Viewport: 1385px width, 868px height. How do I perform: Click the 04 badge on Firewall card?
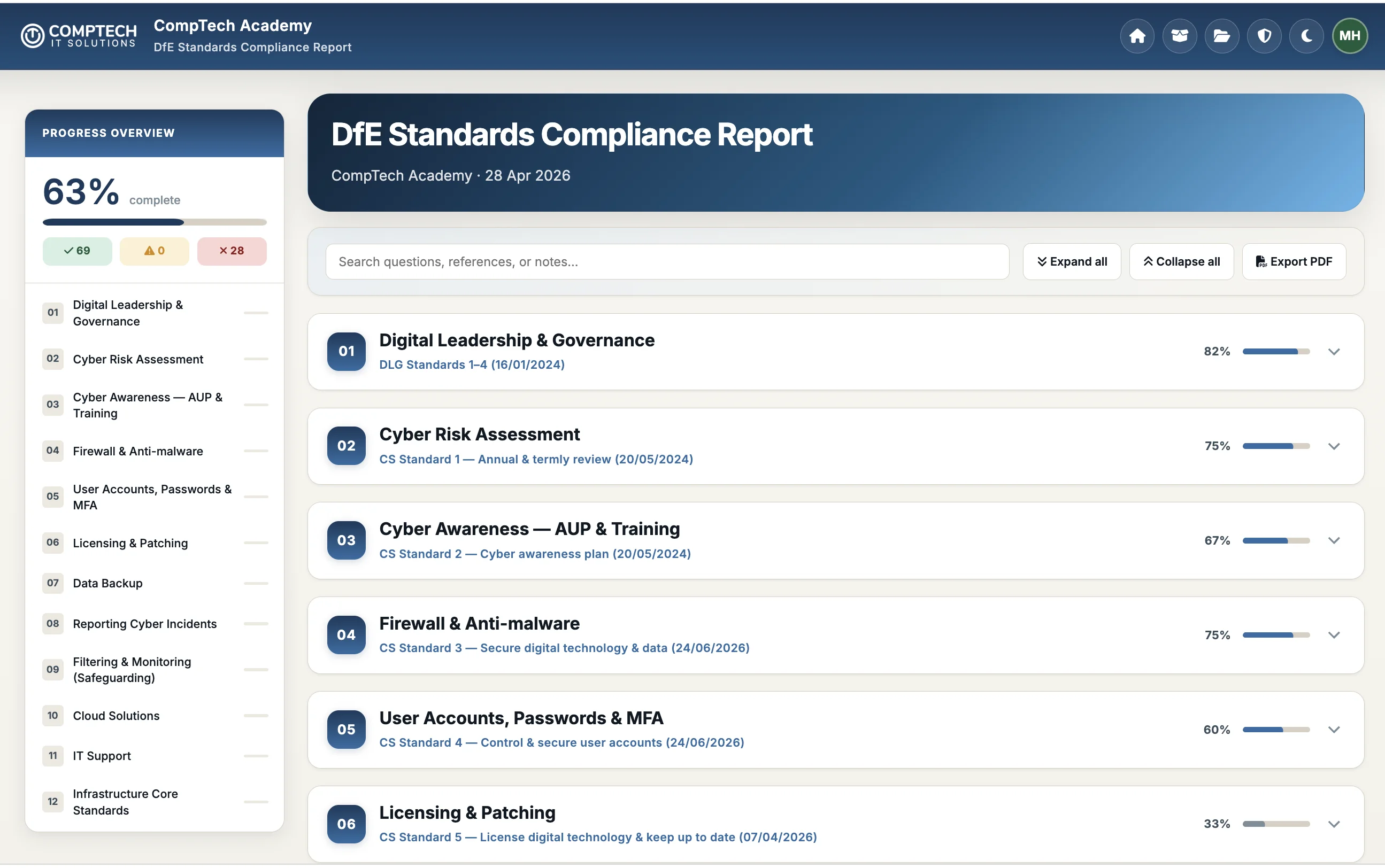[x=347, y=635]
